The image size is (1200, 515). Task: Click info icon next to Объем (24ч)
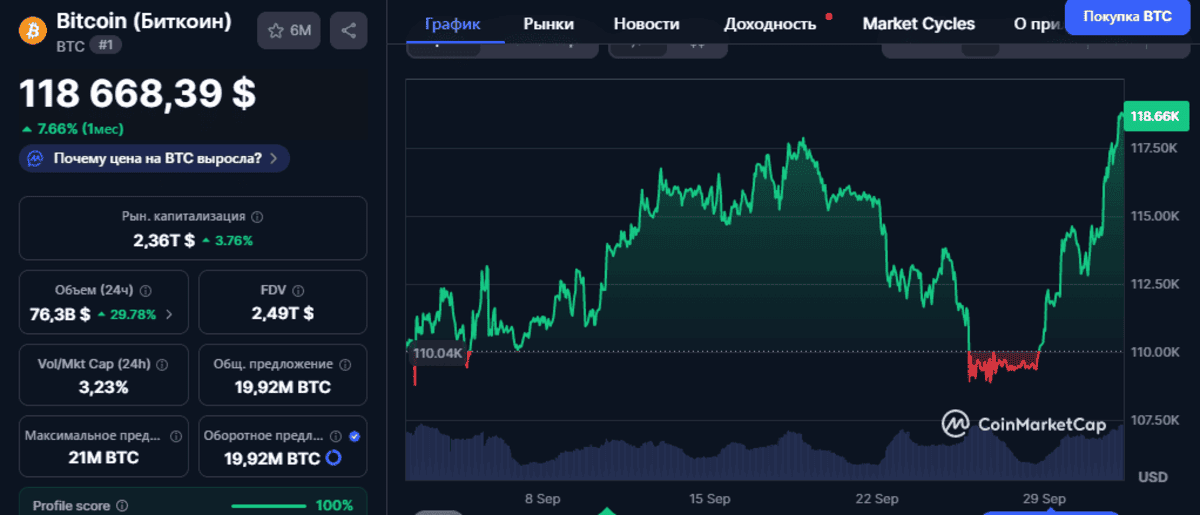[146, 290]
